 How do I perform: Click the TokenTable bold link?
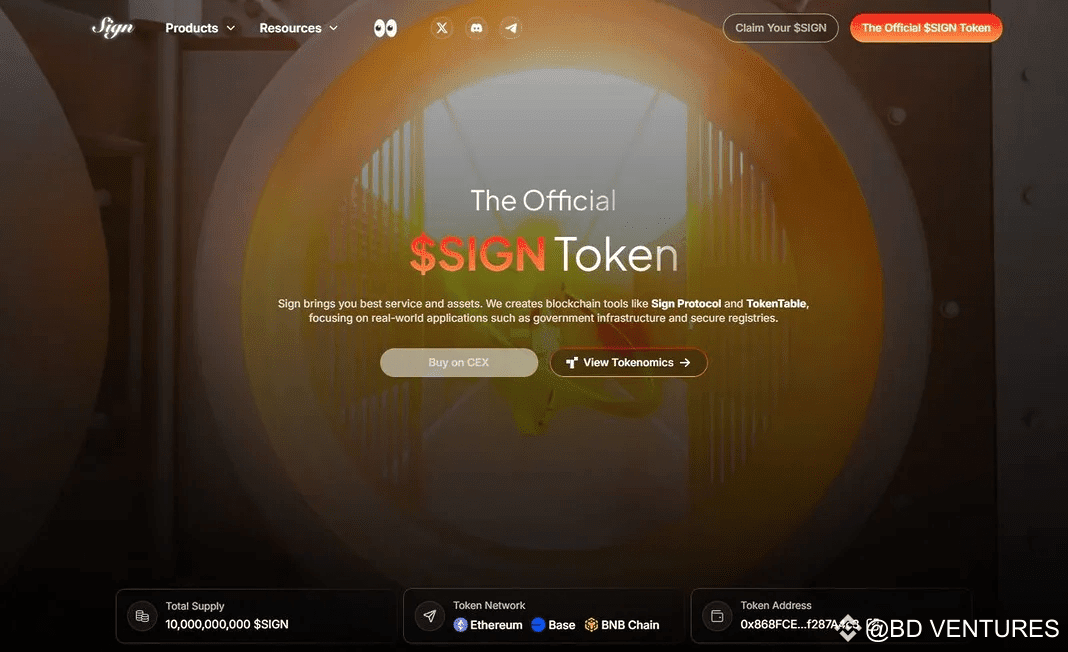776,304
